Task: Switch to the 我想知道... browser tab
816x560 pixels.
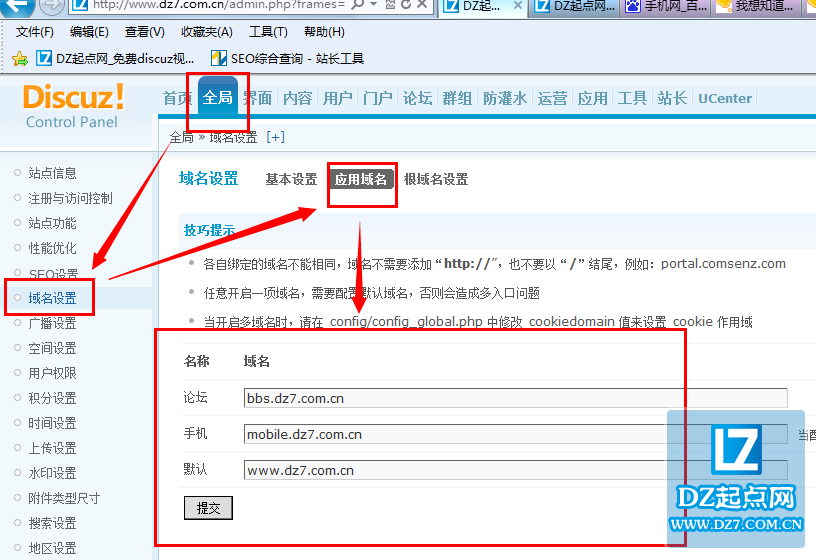Action: 758,7
